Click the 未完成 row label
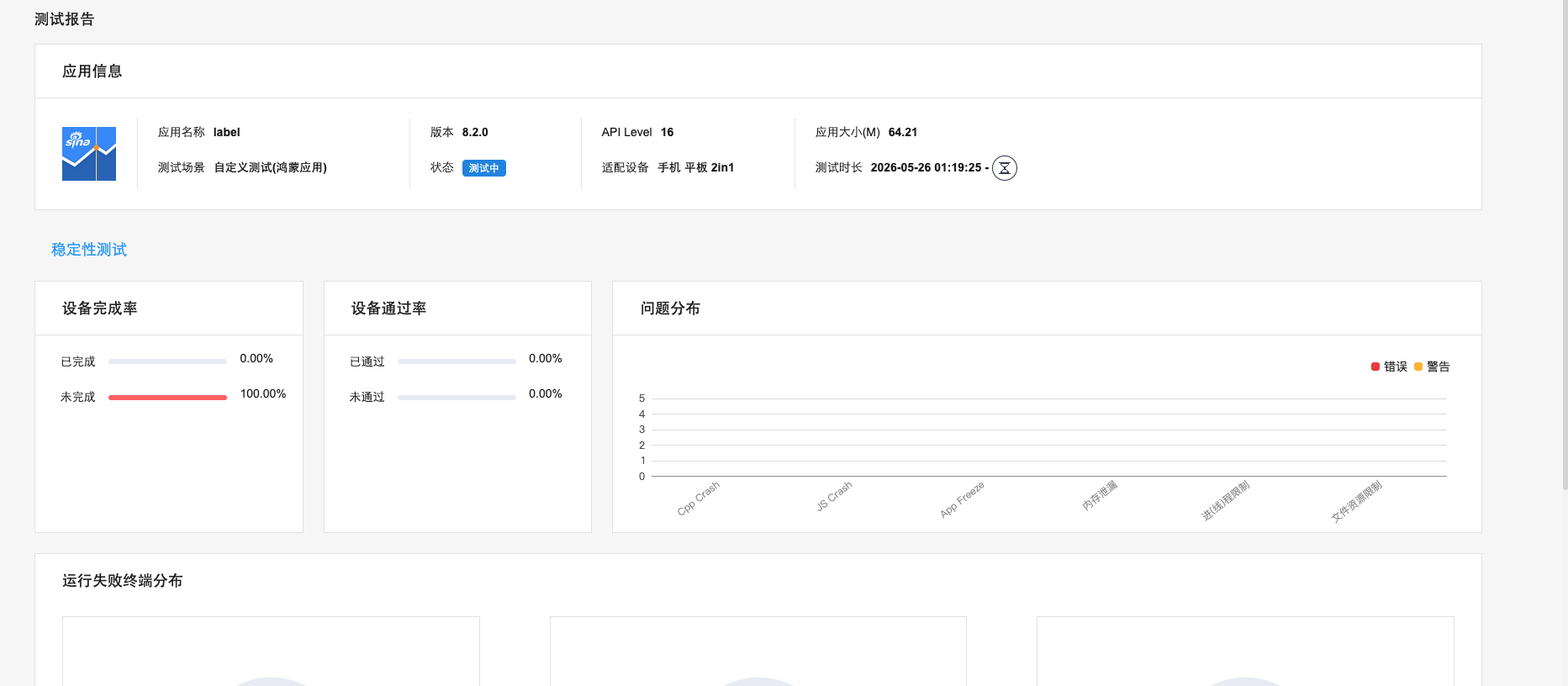This screenshot has width=1568, height=686. click(x=78, y=397)
